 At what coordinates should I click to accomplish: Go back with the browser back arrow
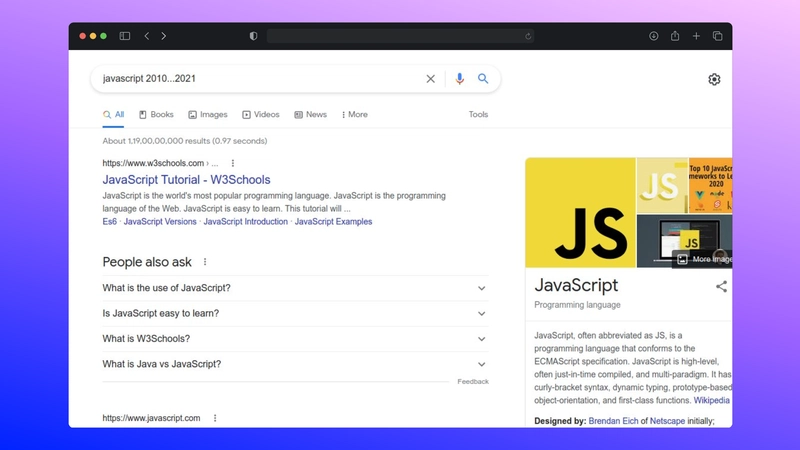(147, 36)
